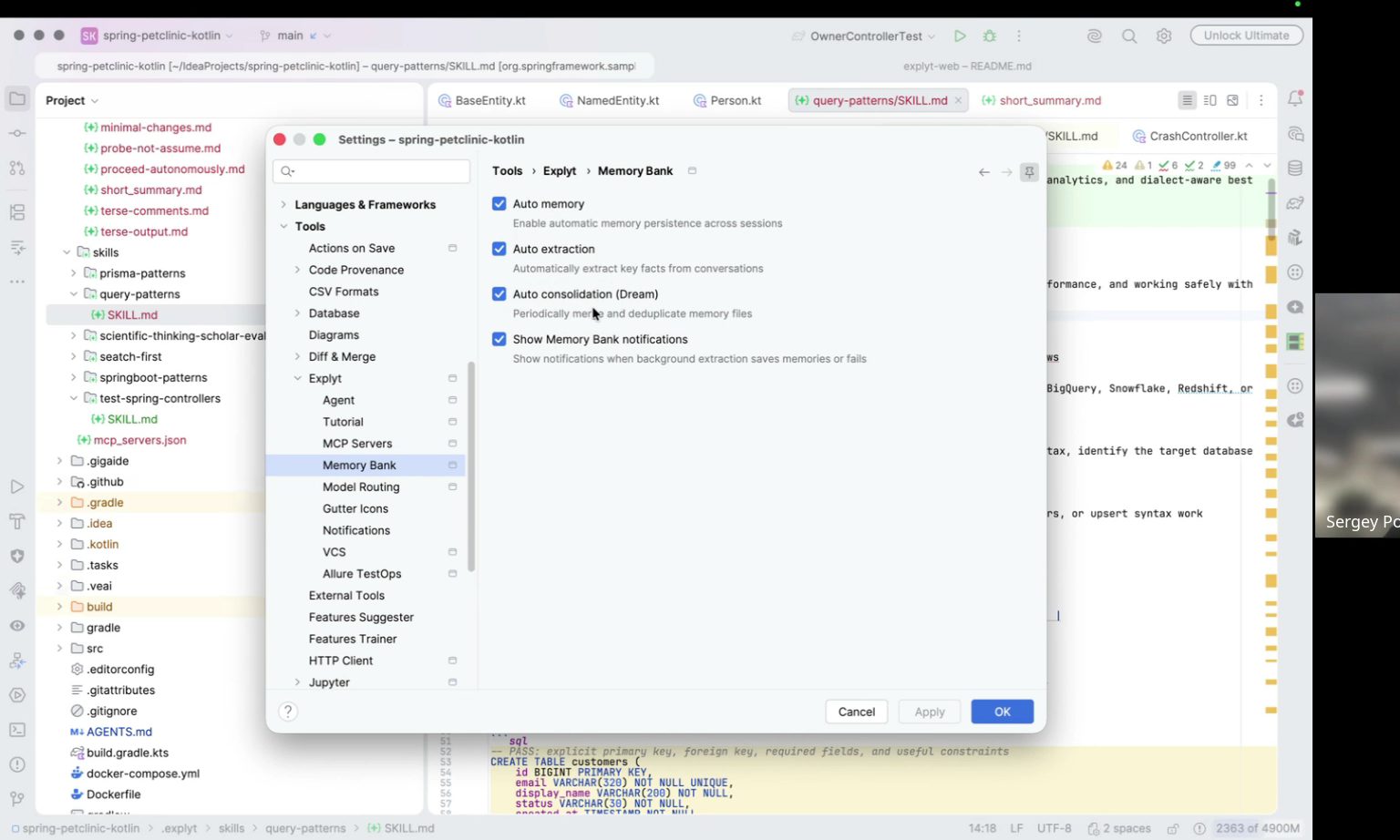The image size is (1400, 840).
Task: Open the notifications bell icon
Action: pos(1295,98)
